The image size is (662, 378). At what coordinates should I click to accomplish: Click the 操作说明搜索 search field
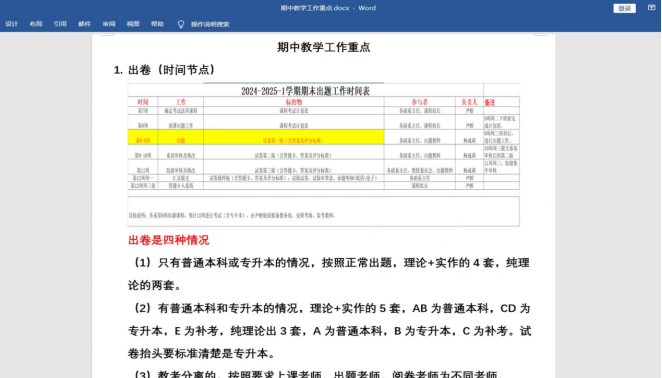[210, 24]
